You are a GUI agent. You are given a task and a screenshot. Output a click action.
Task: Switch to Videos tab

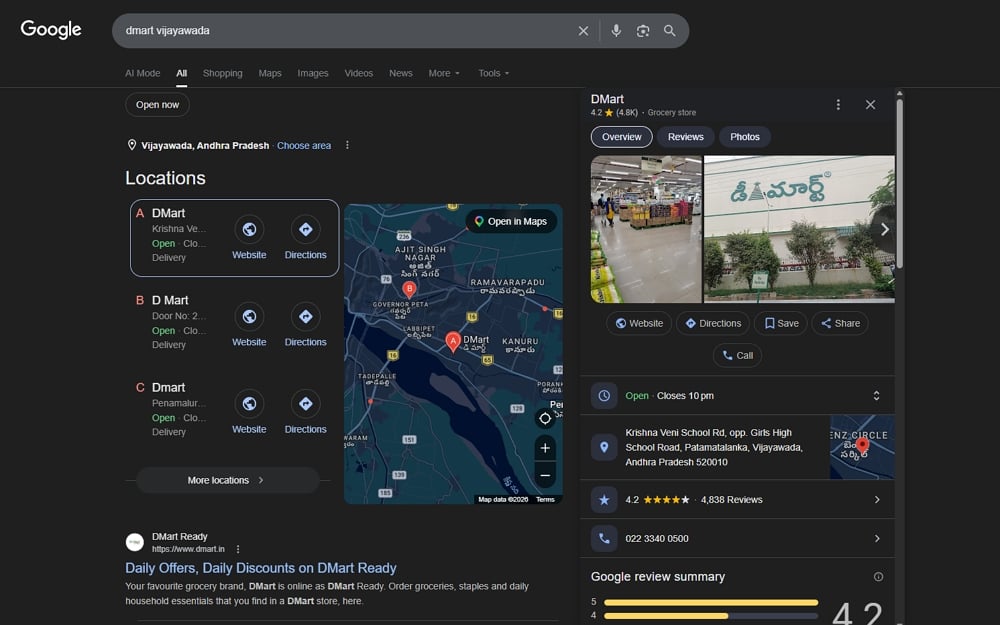(358, 73)
